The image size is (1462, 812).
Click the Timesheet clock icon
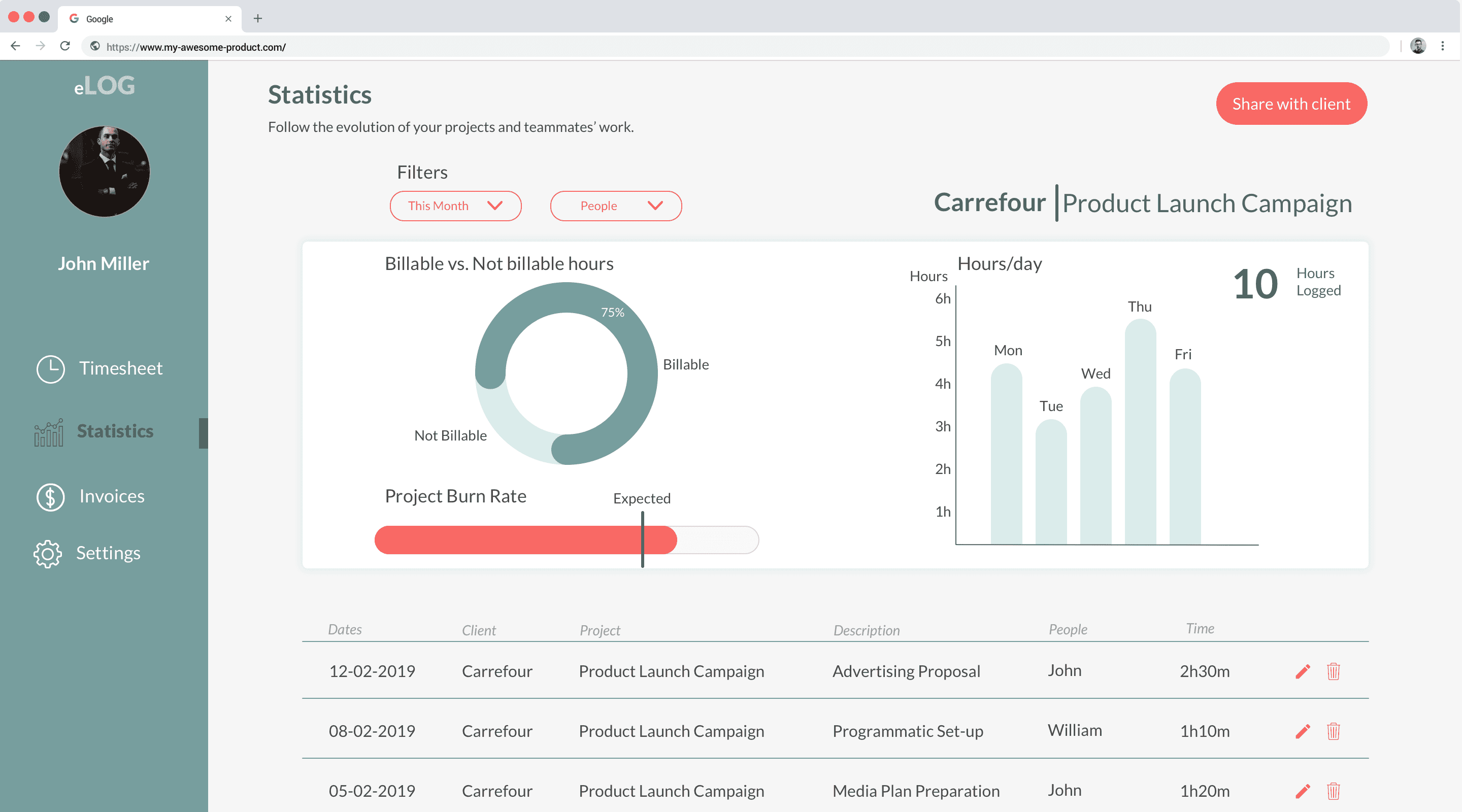51,369
